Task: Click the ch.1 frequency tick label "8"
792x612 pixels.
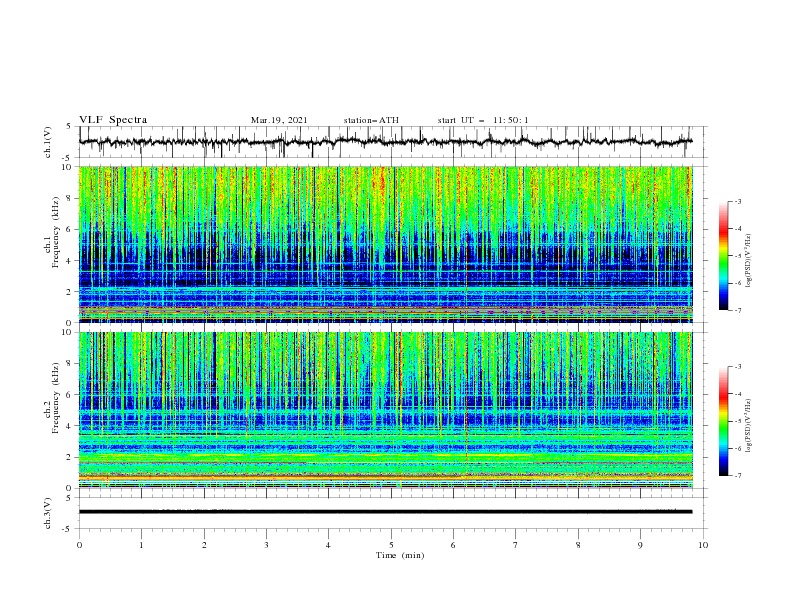Action: (69, 198)
